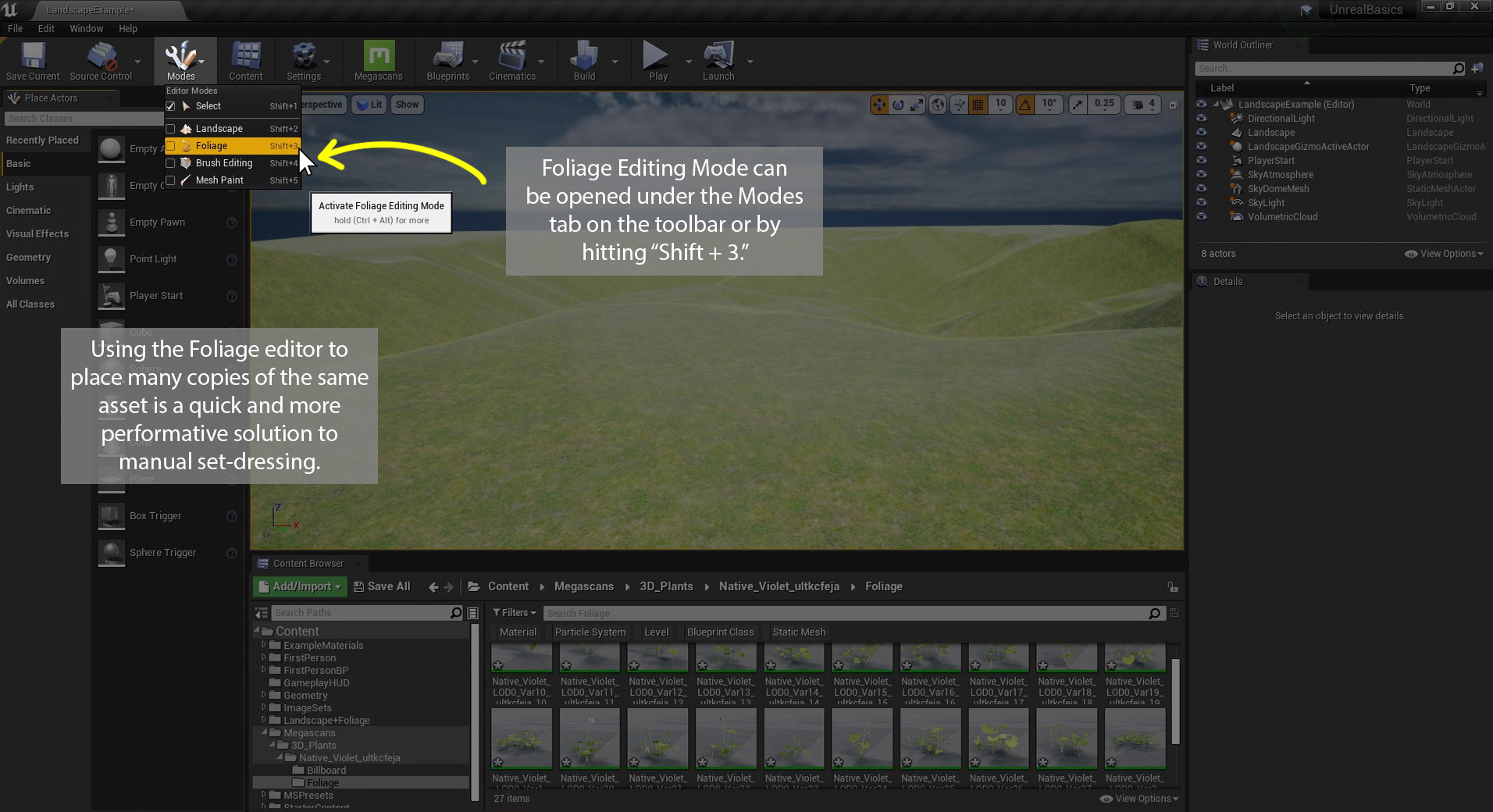Toggle the sources panel icon beside Search Paths
1493x812 pixels.
click(x=262, y=613)
